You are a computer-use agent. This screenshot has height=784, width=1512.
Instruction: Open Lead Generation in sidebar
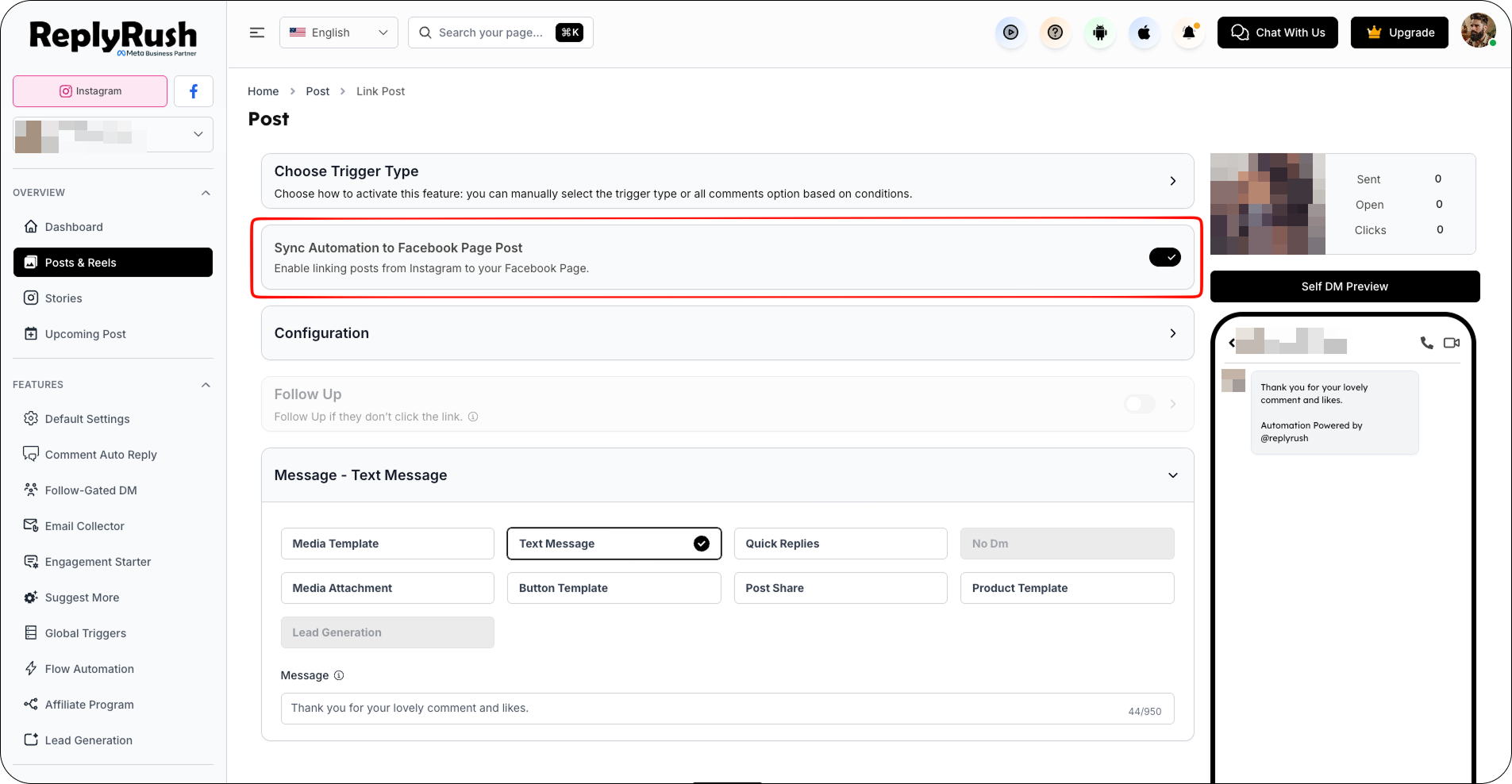coord(113,740)
